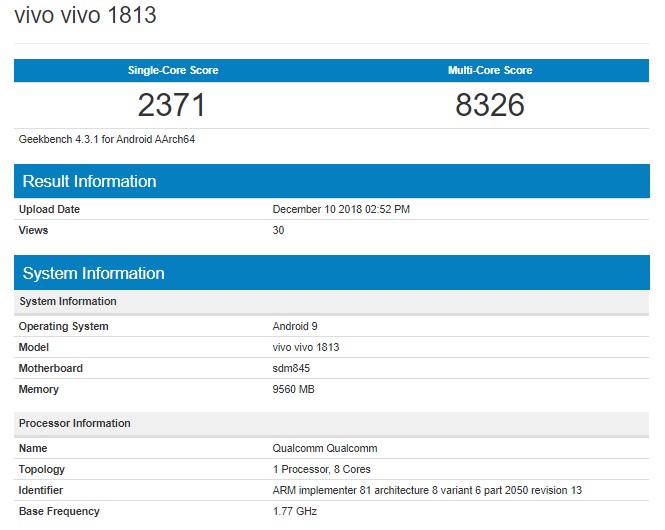Viewport: 665px width, 530px height.
Task: Select 'Geekbench 4.3.1 for Android AArch64' text
Action: [x=107, y=139]
